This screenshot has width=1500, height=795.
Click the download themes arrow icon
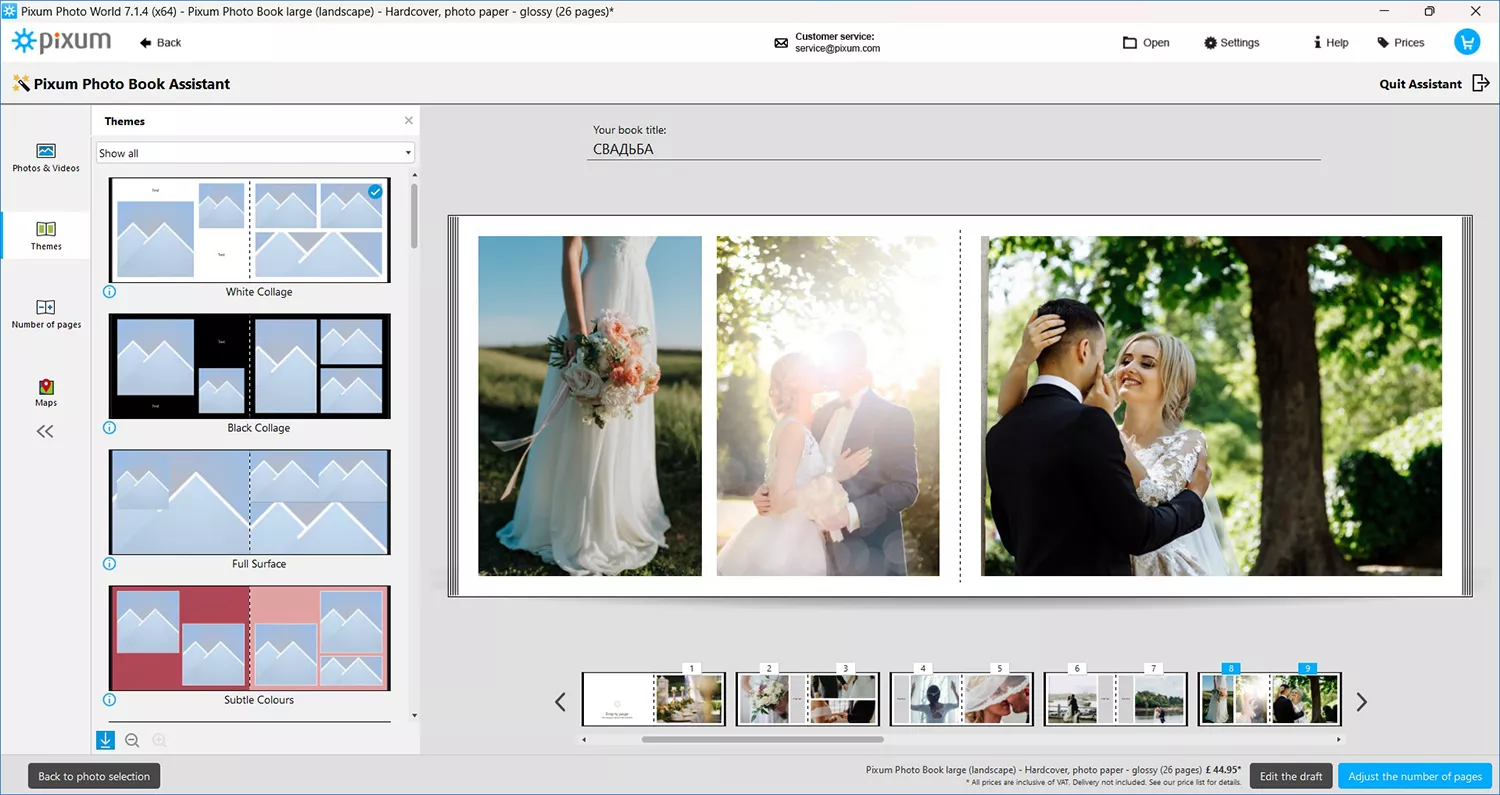coord(105,740)
